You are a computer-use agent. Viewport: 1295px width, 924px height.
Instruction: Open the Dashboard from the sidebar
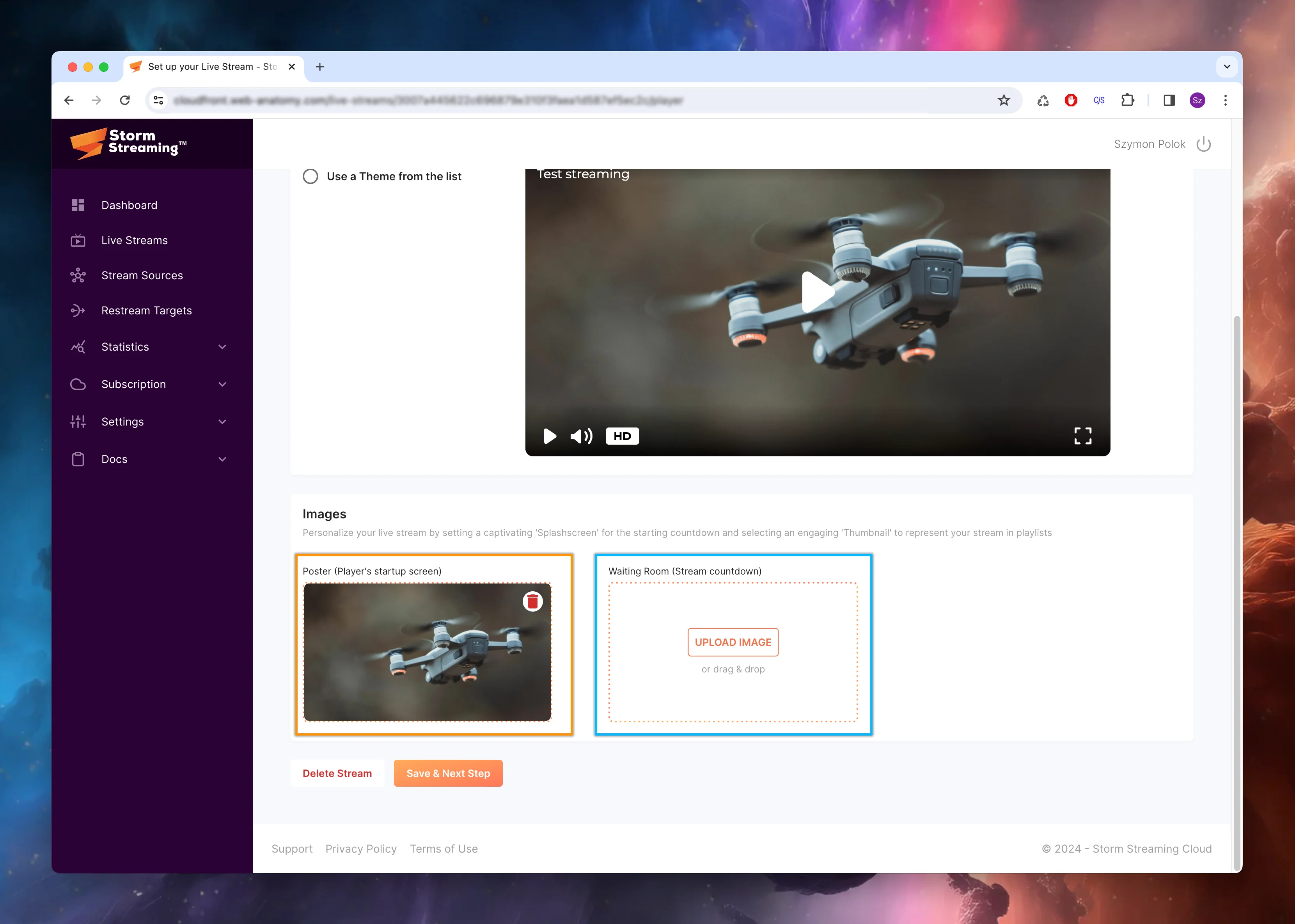click(129, 205)
